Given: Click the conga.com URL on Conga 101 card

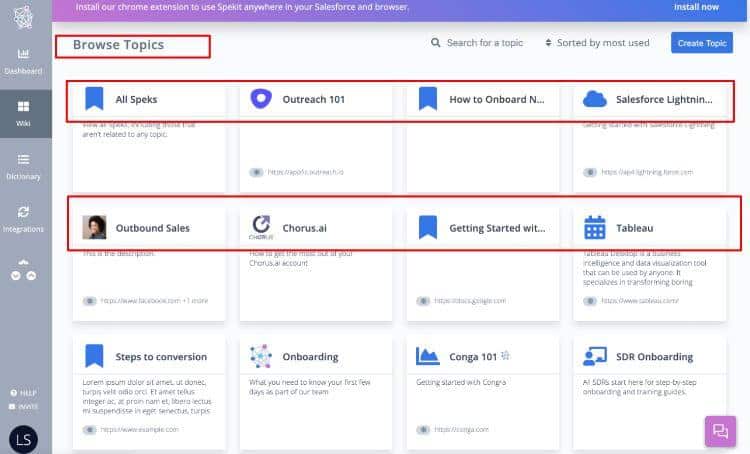Looking at the screenshot, I should point(461,429).
